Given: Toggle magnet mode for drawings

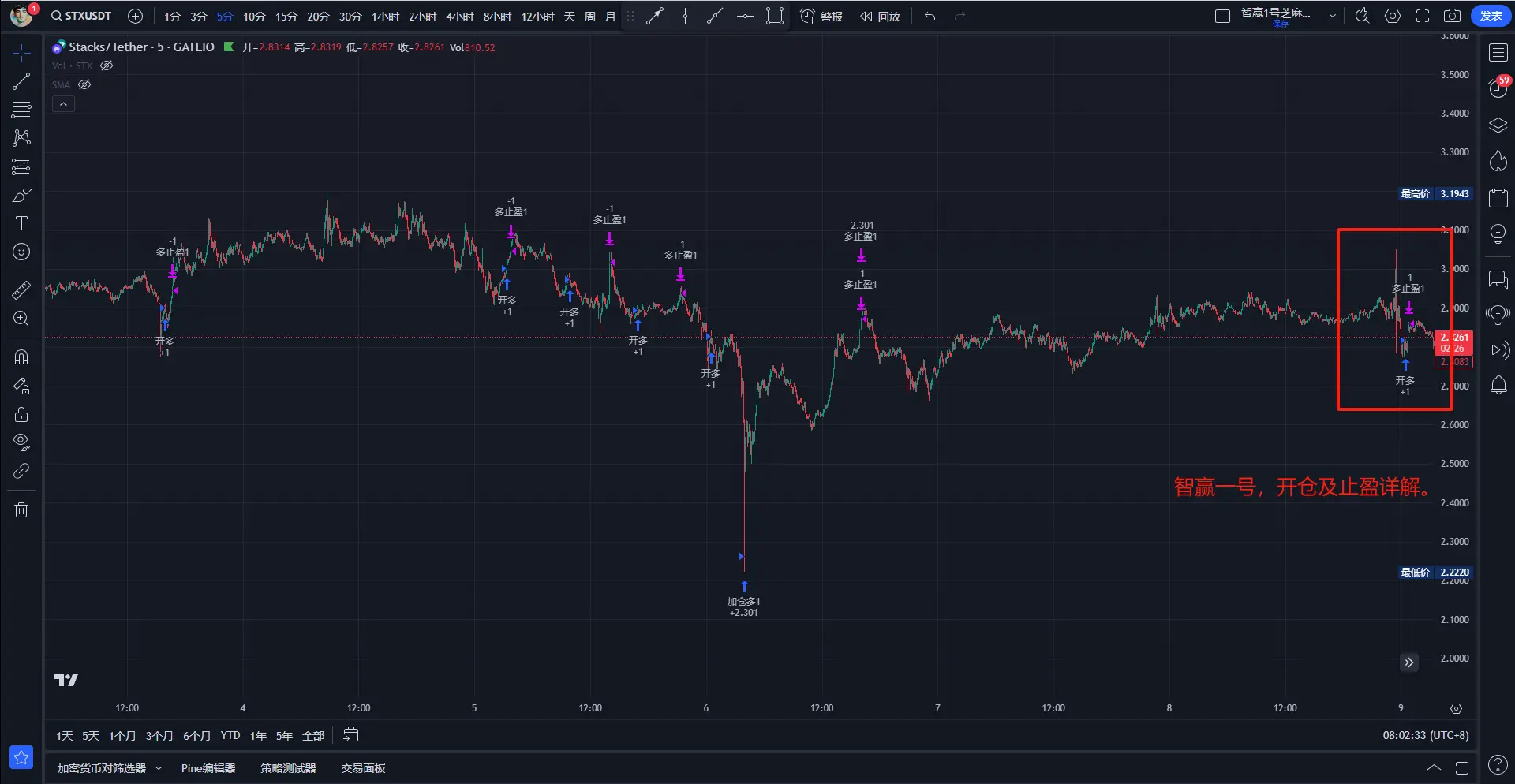Looking at the screenshot, I should pyautogui.click(x=21, y=357).
